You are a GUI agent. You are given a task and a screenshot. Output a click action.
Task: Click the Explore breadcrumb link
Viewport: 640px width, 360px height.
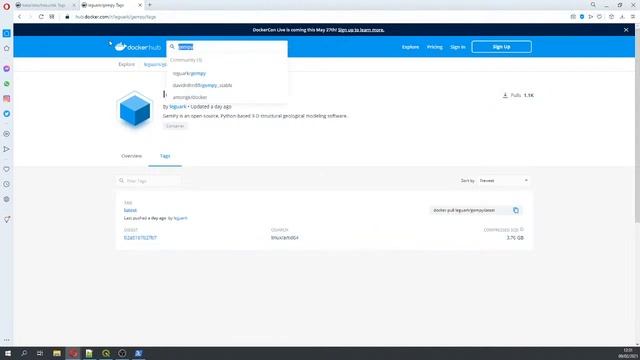127,64
